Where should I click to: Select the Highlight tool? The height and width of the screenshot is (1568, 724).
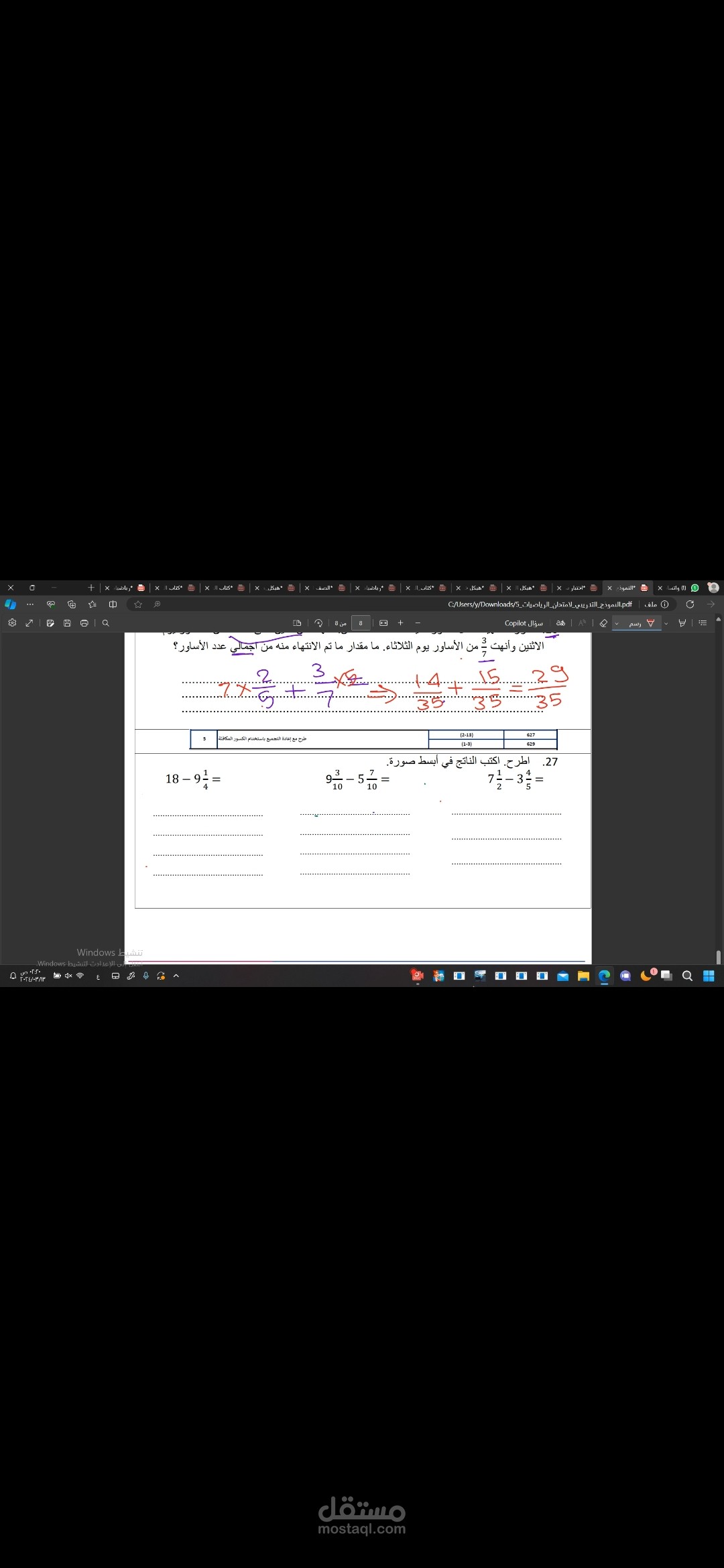pyautogui.click(x=682, y=623)
